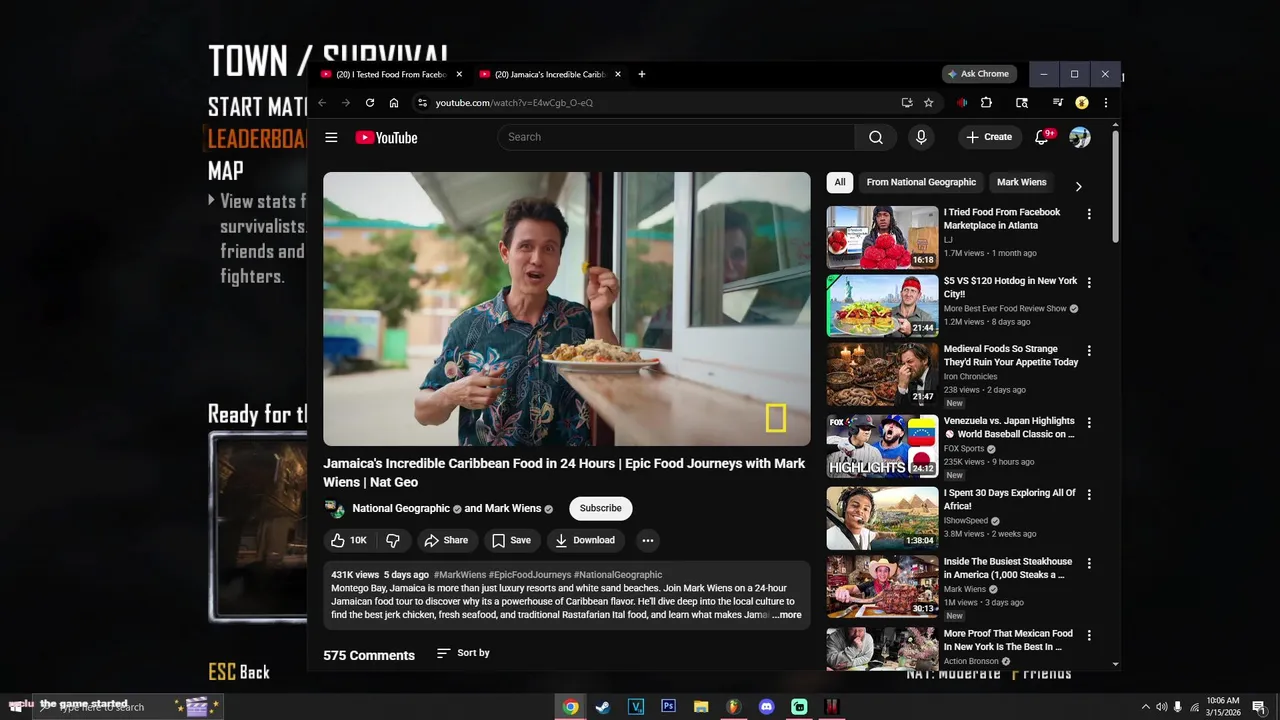Open the Sort by comments dropdown
Image resolution: width=1280 pixels, height=720 pixels.
click(x=463, y=653)
